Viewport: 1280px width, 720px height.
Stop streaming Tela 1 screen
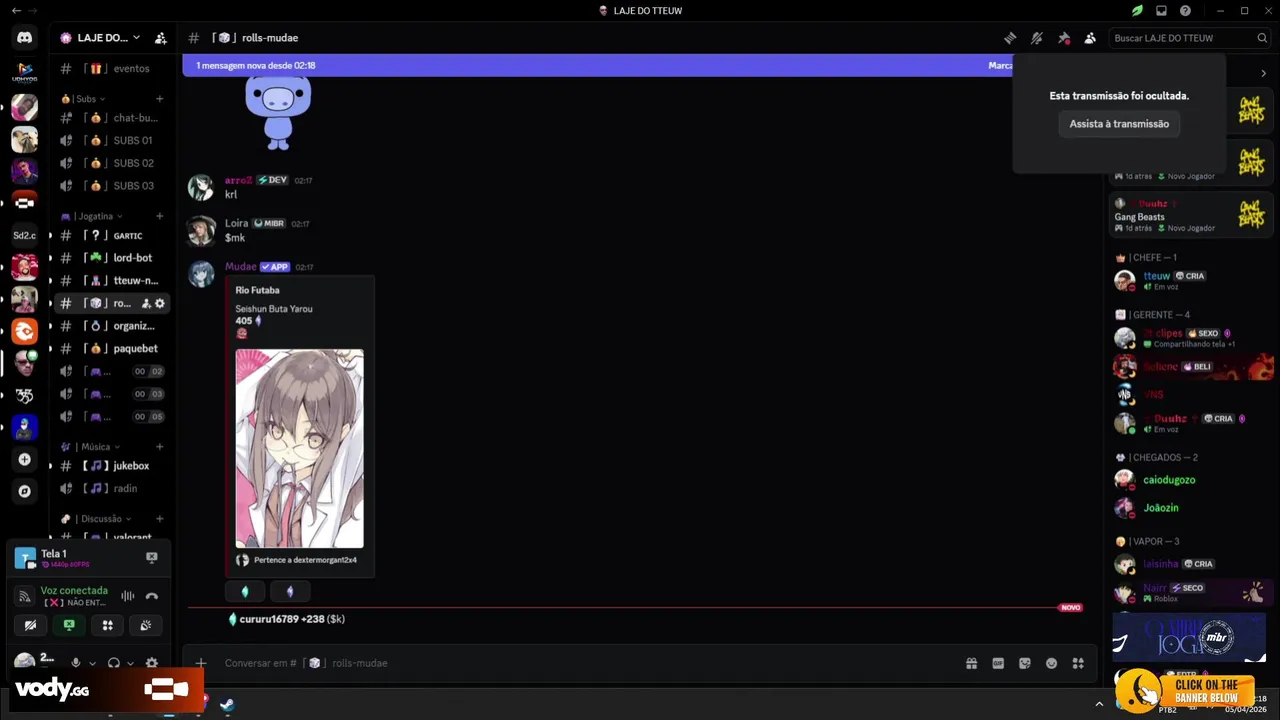tap(152, 557)
